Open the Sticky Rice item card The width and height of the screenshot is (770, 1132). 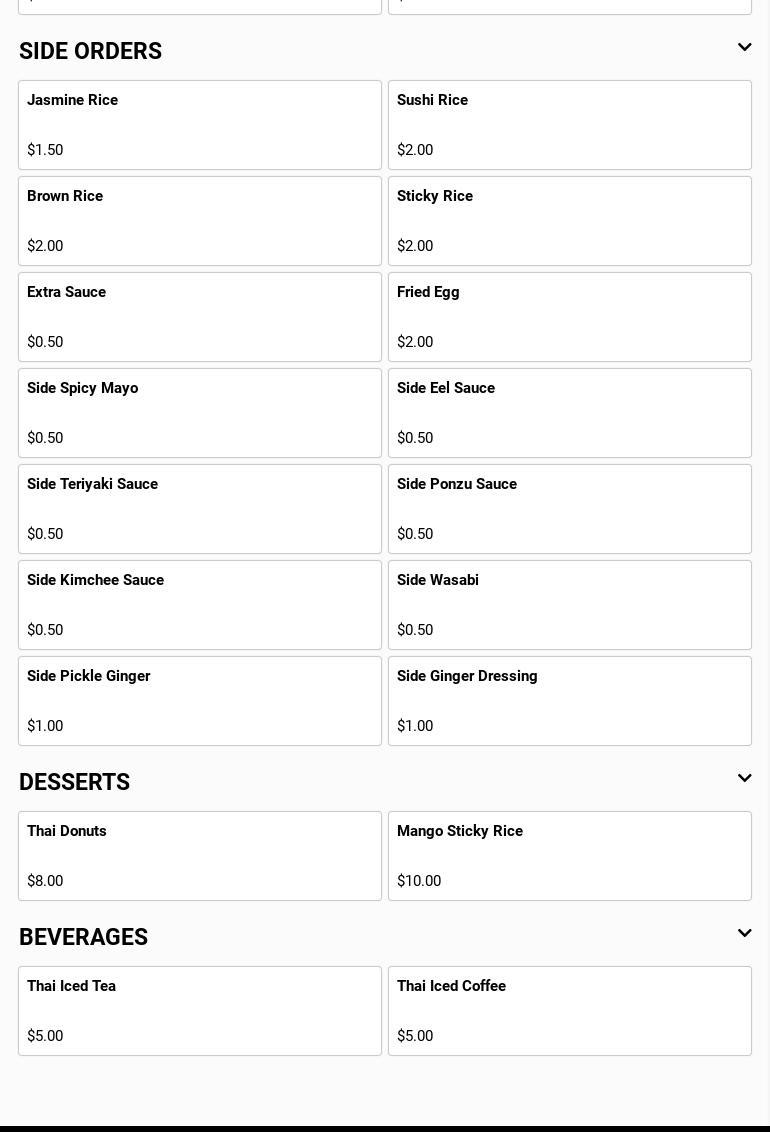pos(570,221)
